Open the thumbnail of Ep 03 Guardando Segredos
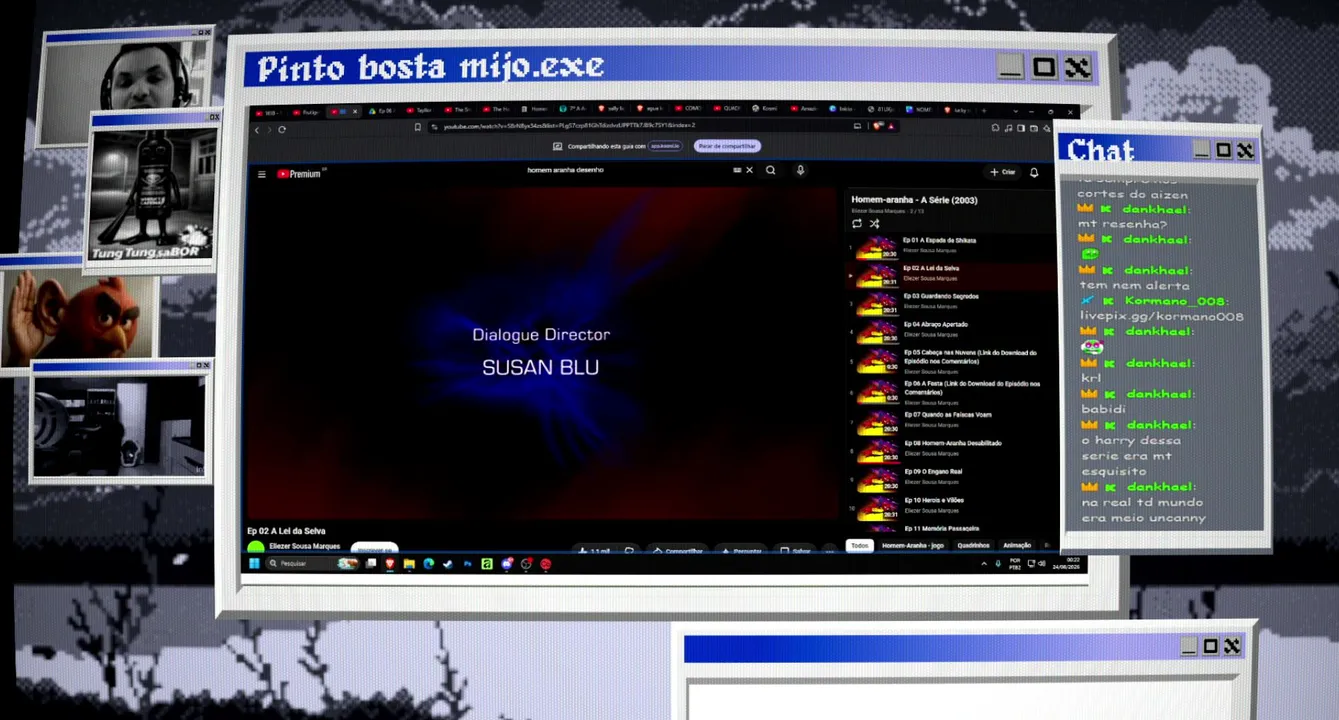 [x=877, y=303]
